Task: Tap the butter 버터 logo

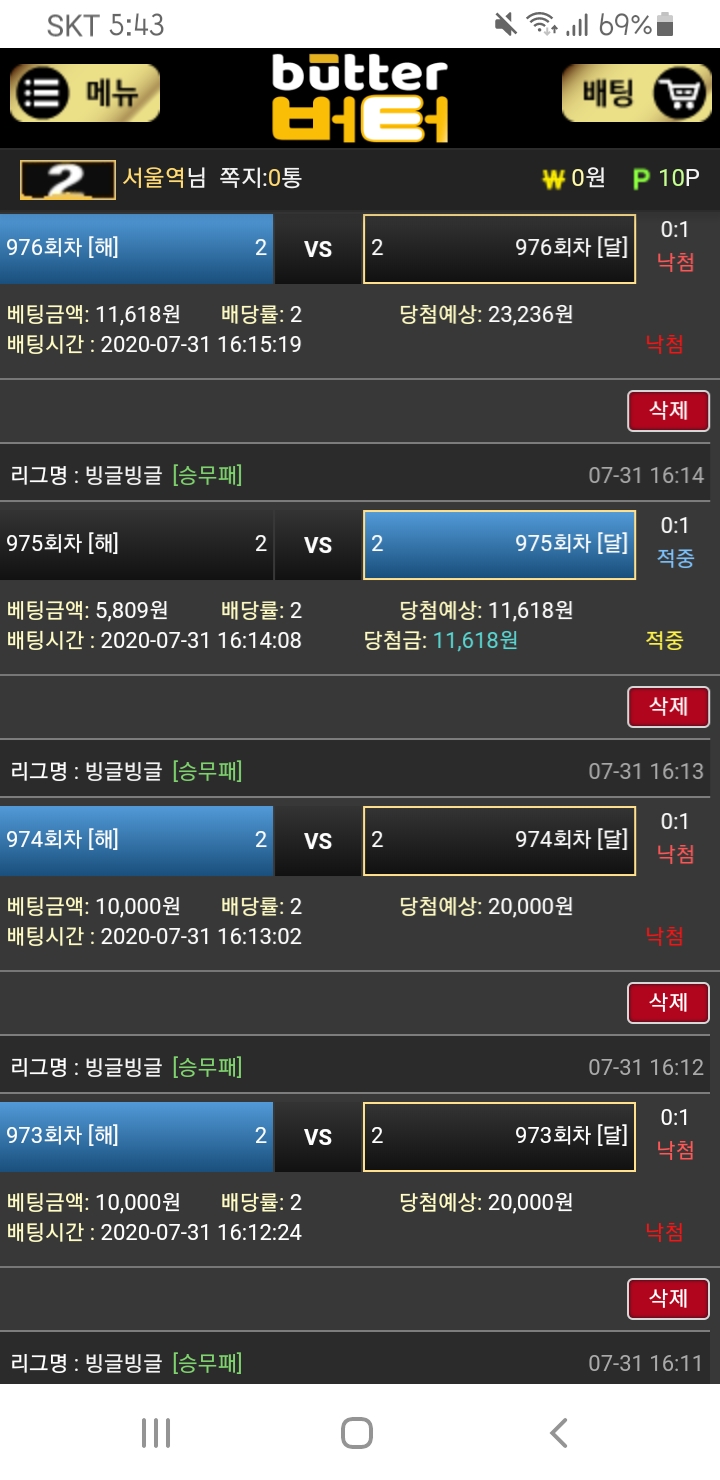Action: tap(360, 98)
